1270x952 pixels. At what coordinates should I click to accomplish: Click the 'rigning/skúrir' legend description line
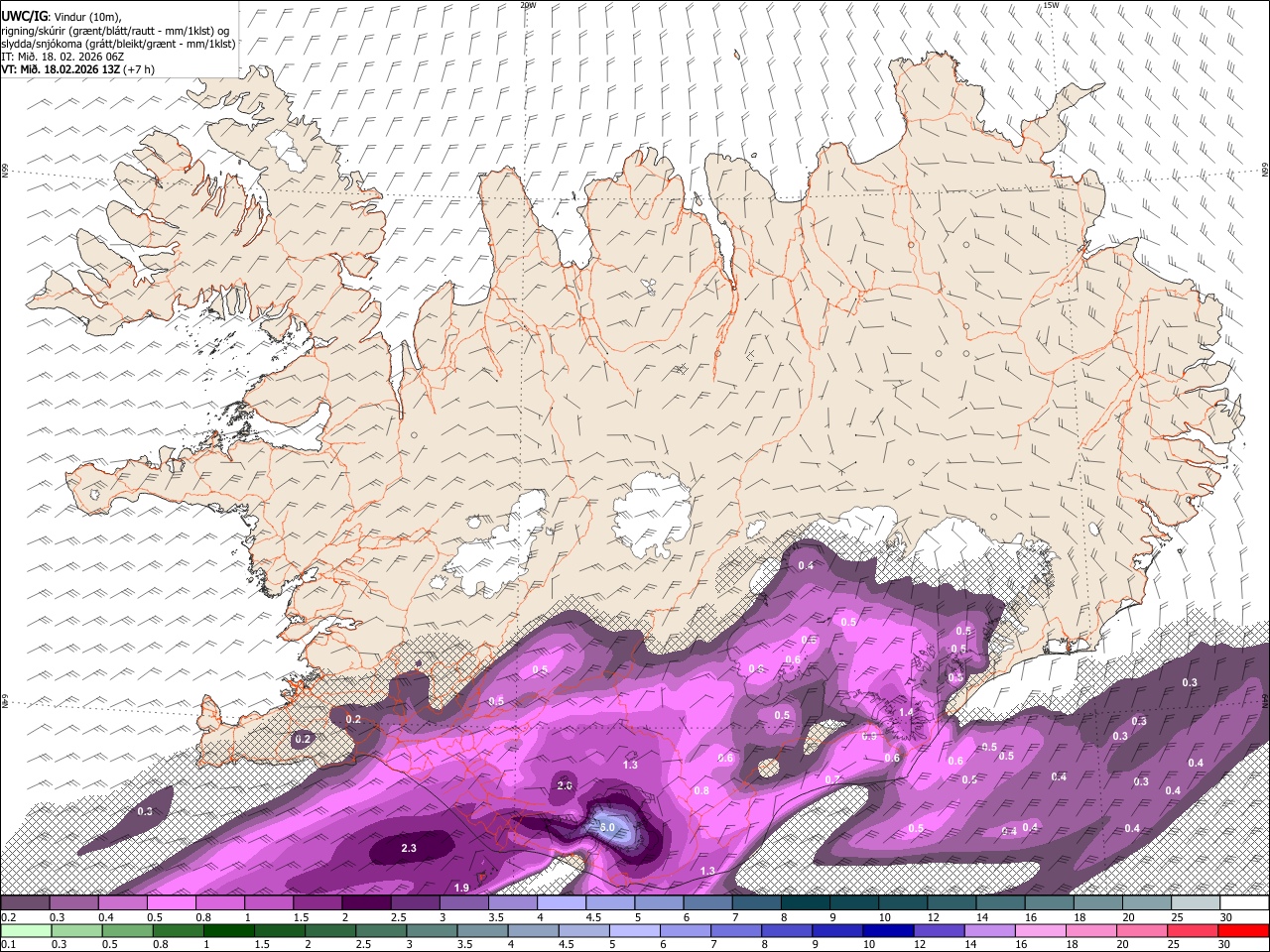click(114, 30)
